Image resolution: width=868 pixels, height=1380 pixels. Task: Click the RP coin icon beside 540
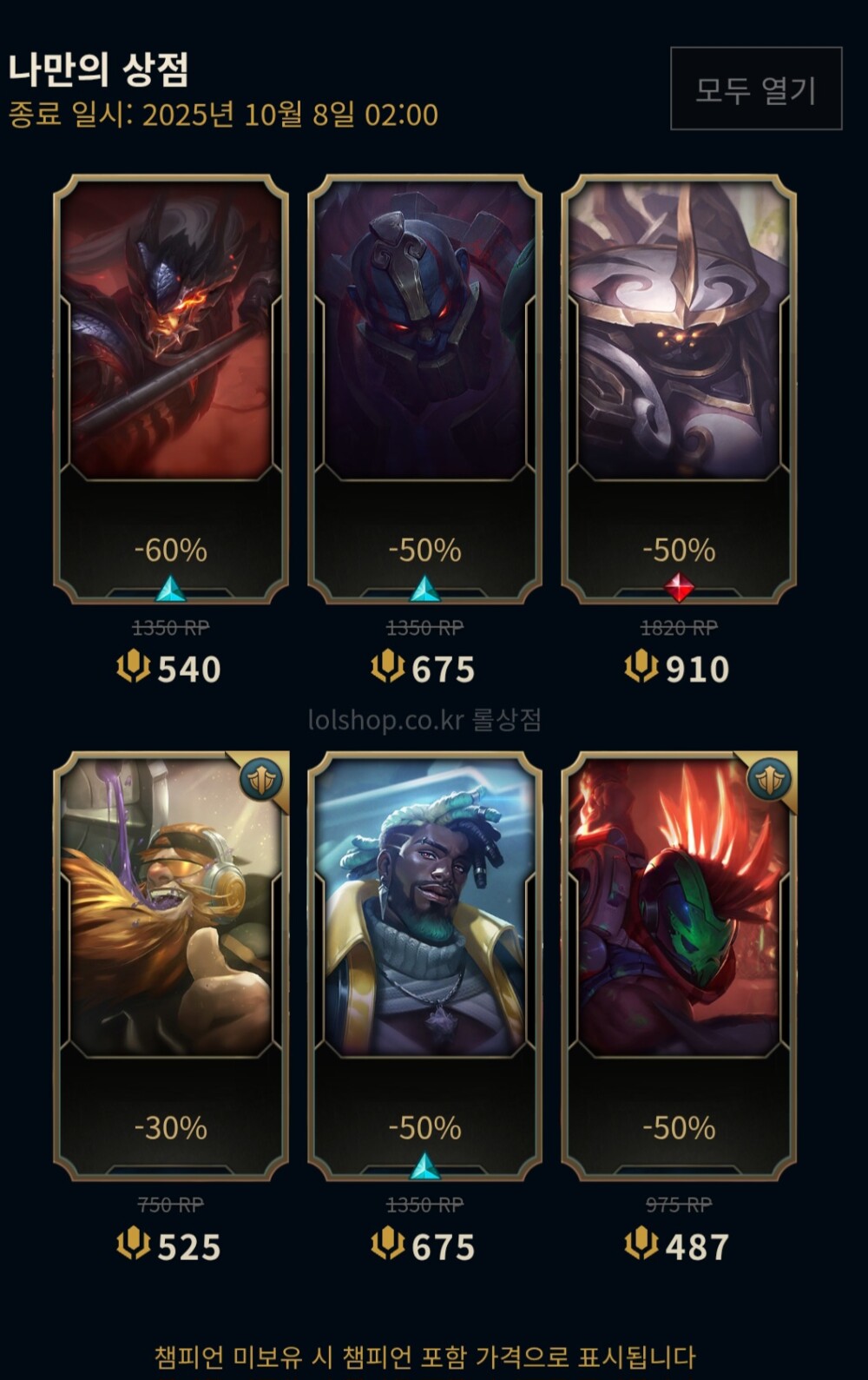point(134,668)
